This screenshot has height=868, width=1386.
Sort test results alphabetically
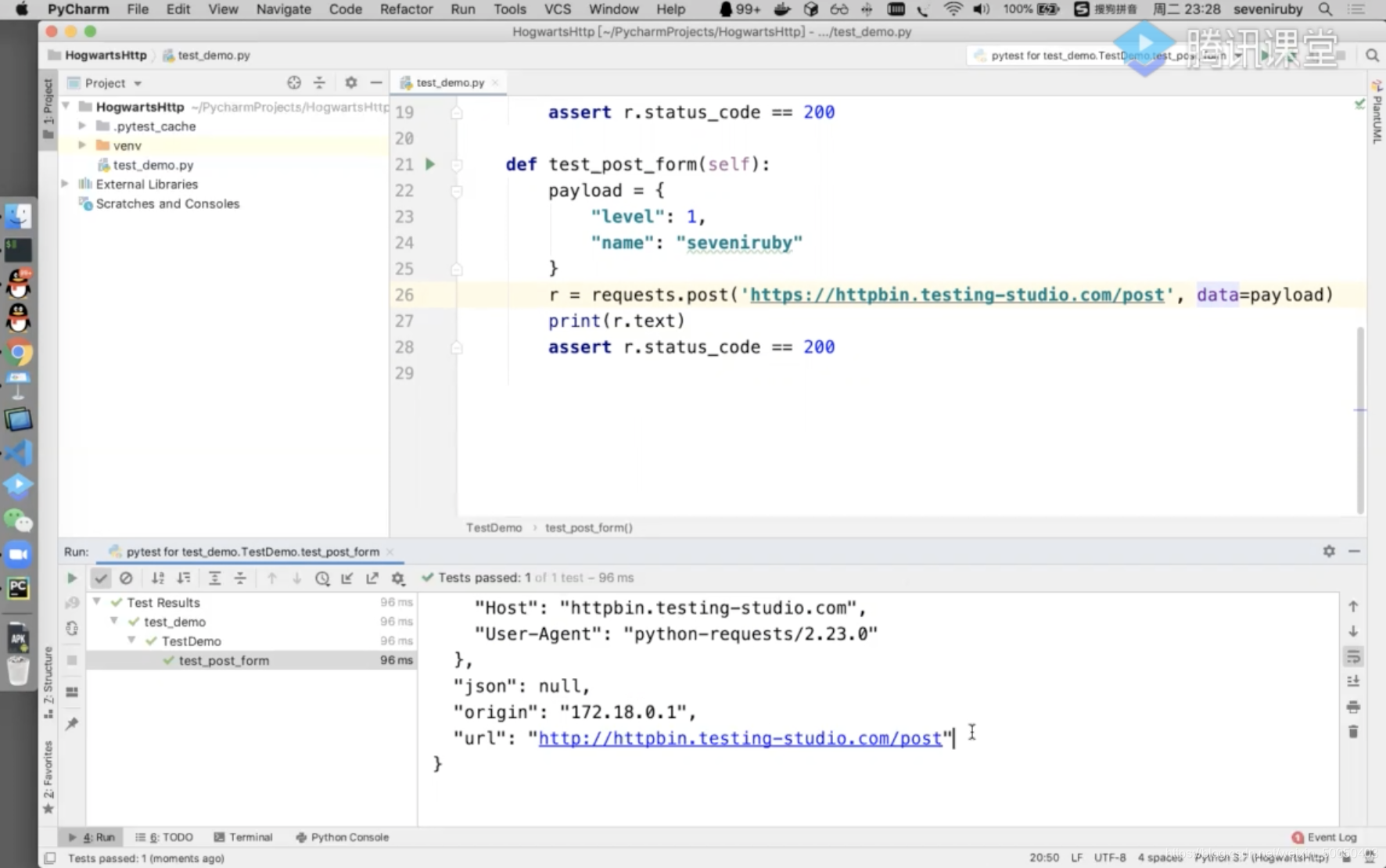[157, 578]
